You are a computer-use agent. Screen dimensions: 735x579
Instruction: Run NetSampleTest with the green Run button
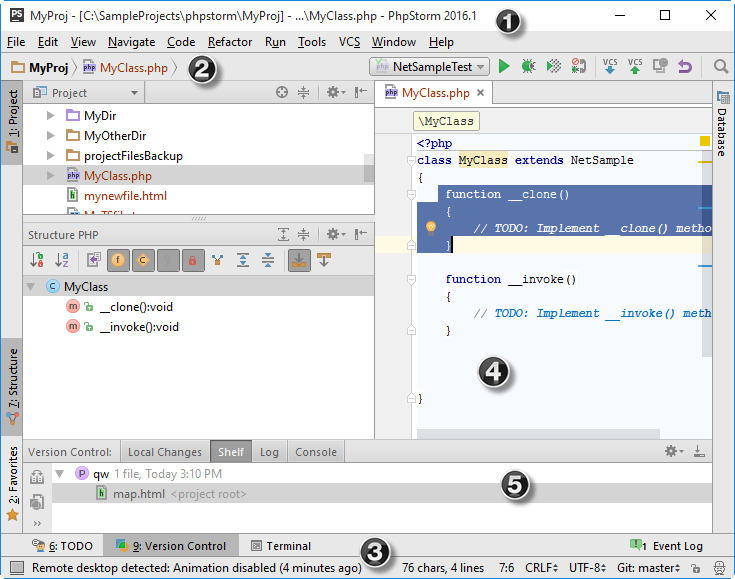pyautogui.click(x=504, y=67)
